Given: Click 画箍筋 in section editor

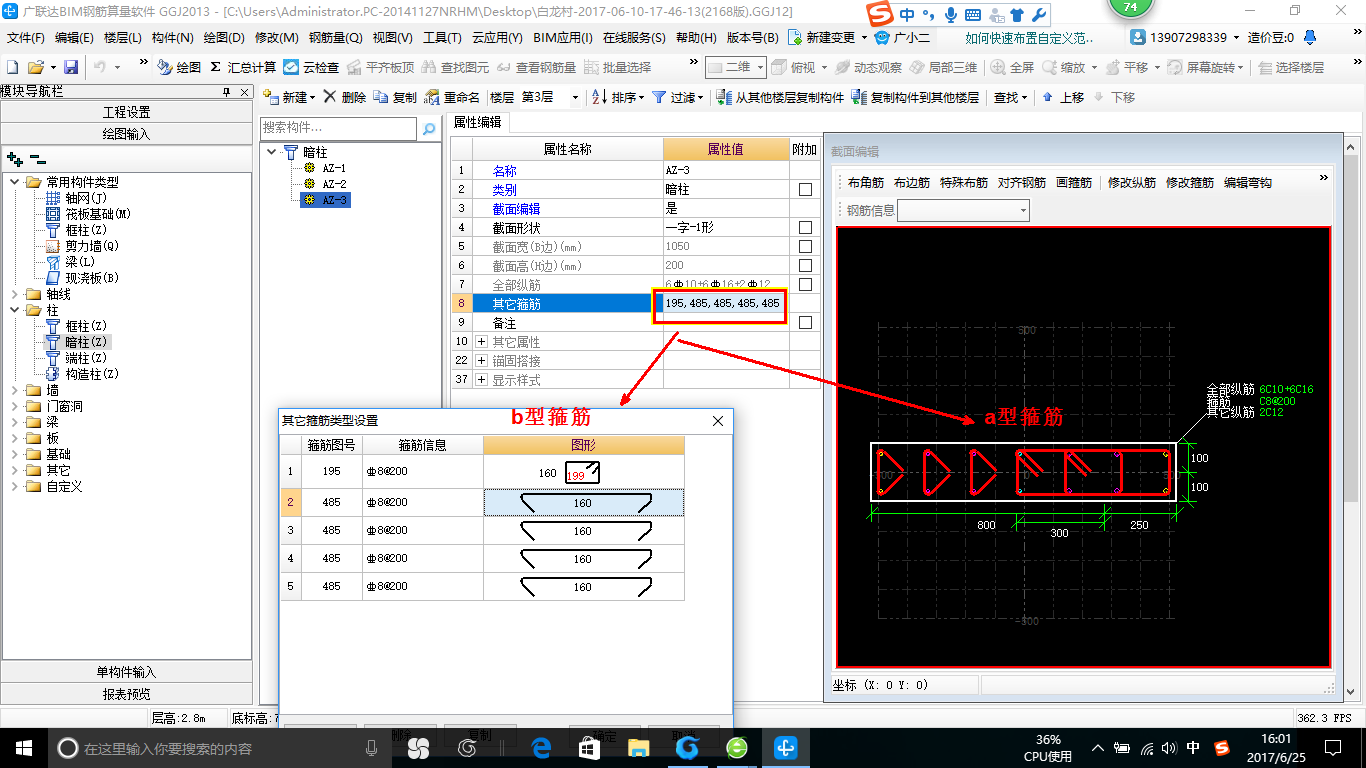Looking at the screenshot, I should [x=1074, y=183].
